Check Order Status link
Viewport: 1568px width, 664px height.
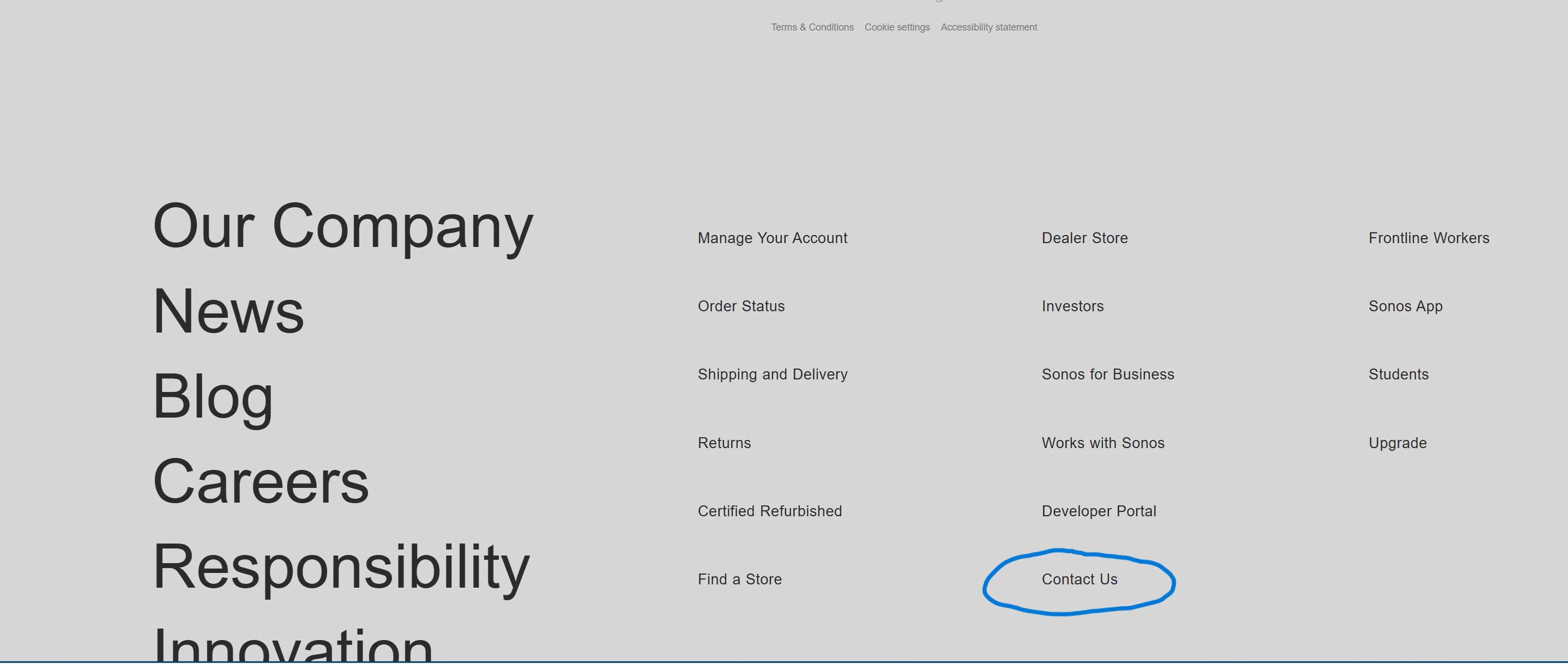pyautogui.click(x=741, y=306)
